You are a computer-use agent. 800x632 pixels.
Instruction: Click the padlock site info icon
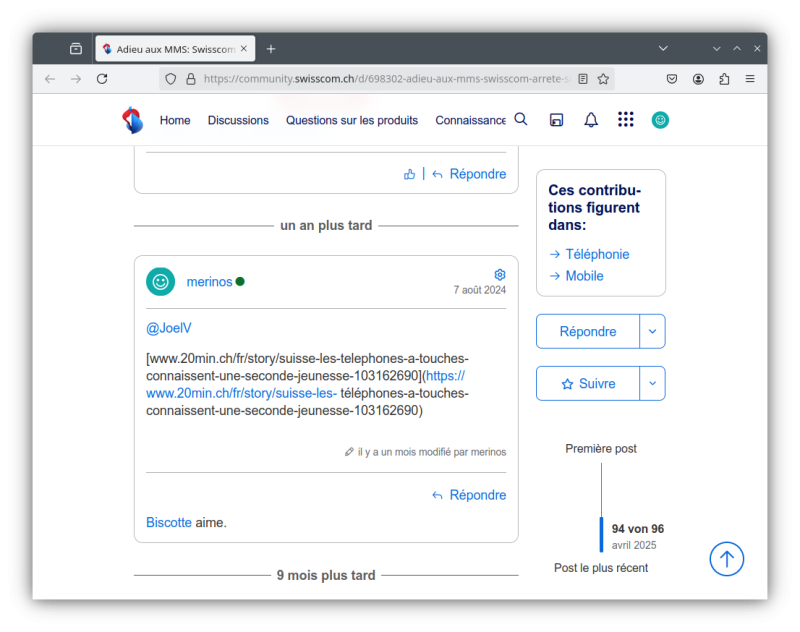coord(191,79)
